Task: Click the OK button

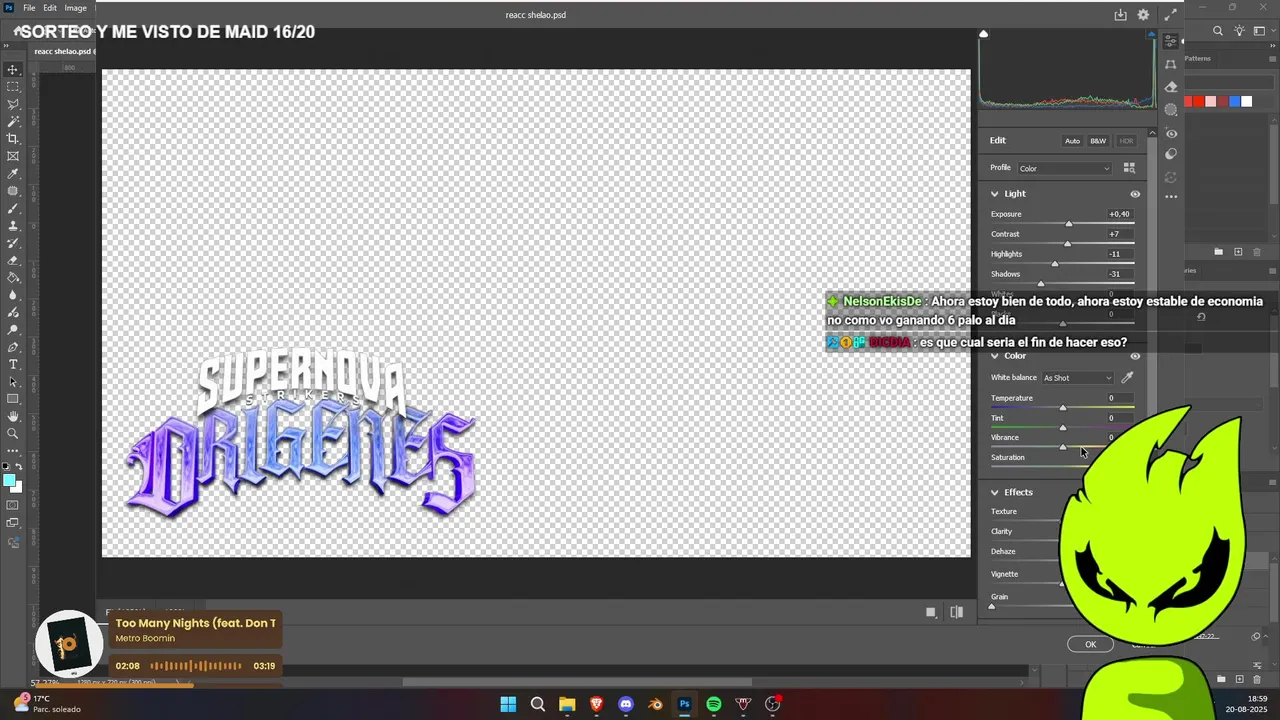Action: coord(1090,644)
